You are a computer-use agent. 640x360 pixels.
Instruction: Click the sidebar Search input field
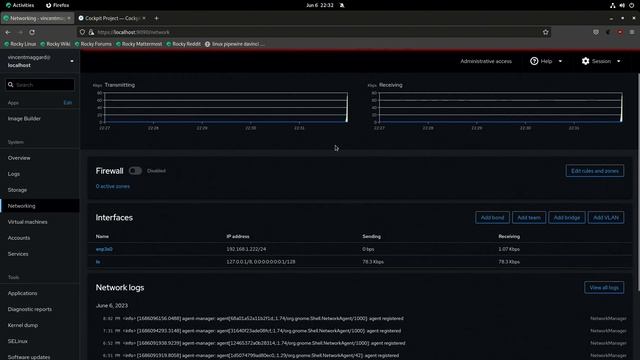40,85
